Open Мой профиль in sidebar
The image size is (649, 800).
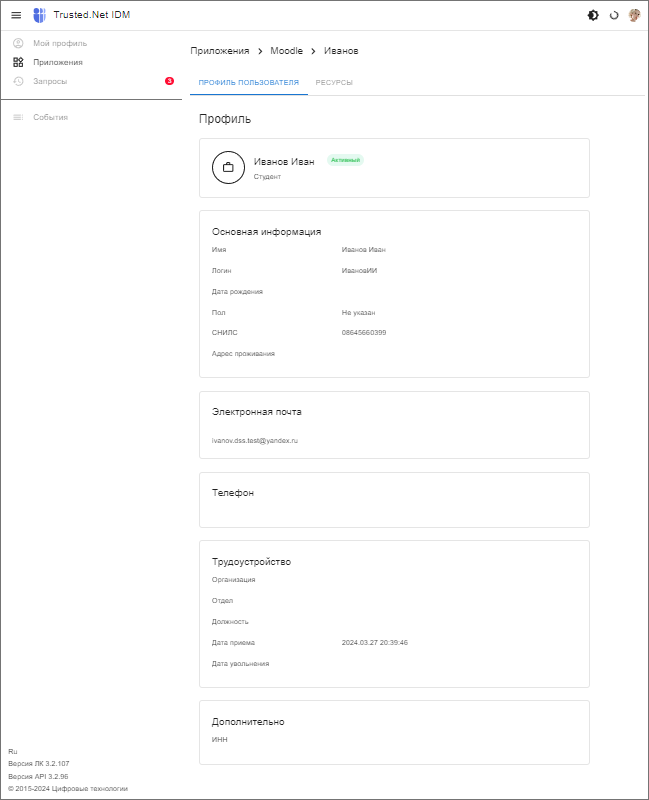60,43
